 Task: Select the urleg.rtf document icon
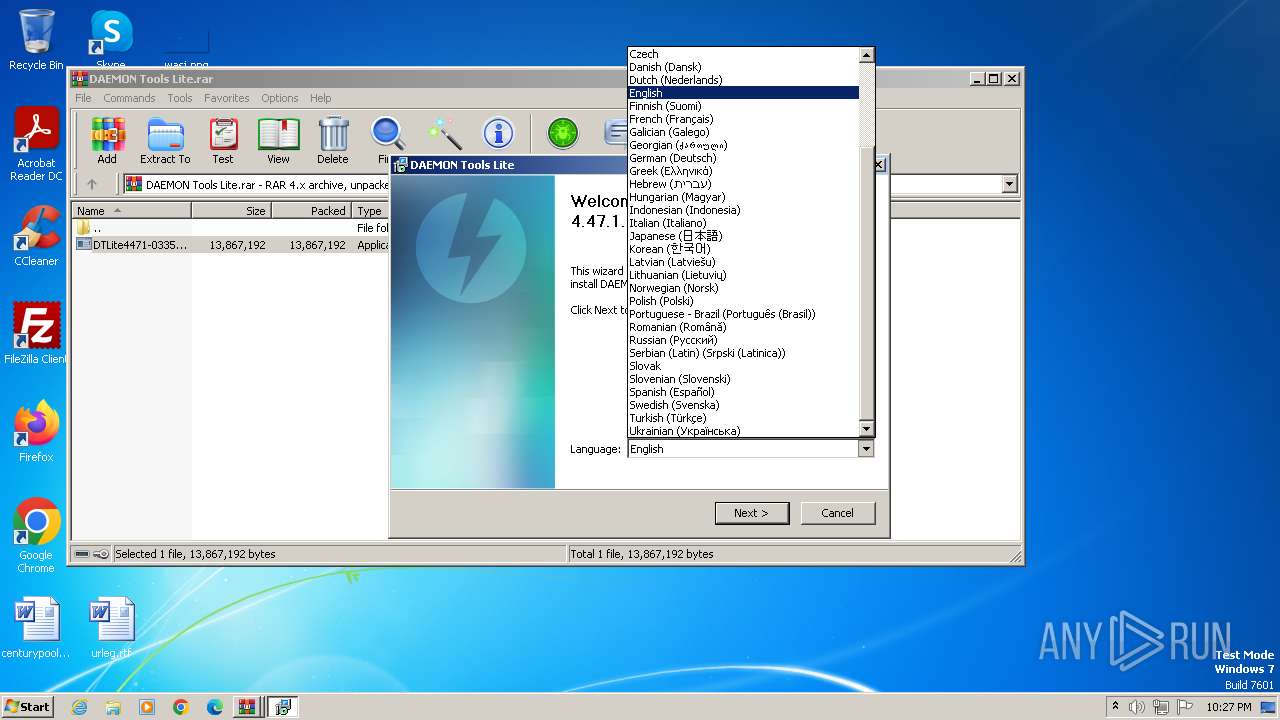tap(111, 627)
